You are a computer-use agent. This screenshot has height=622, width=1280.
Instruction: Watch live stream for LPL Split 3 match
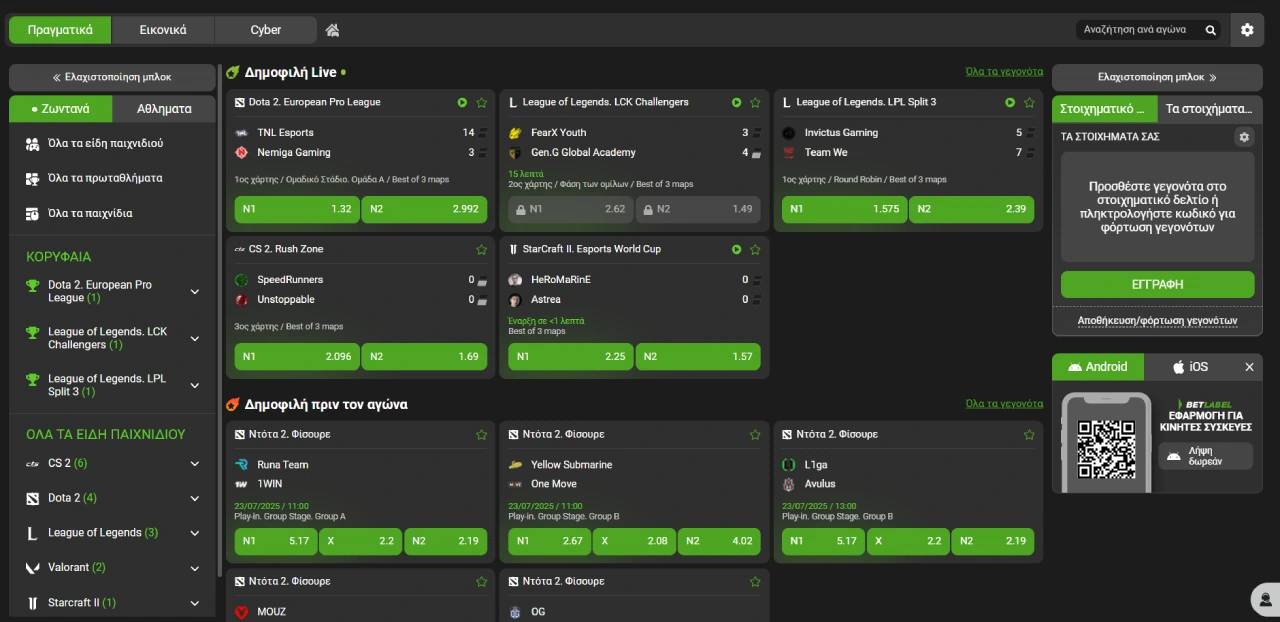1010,102
